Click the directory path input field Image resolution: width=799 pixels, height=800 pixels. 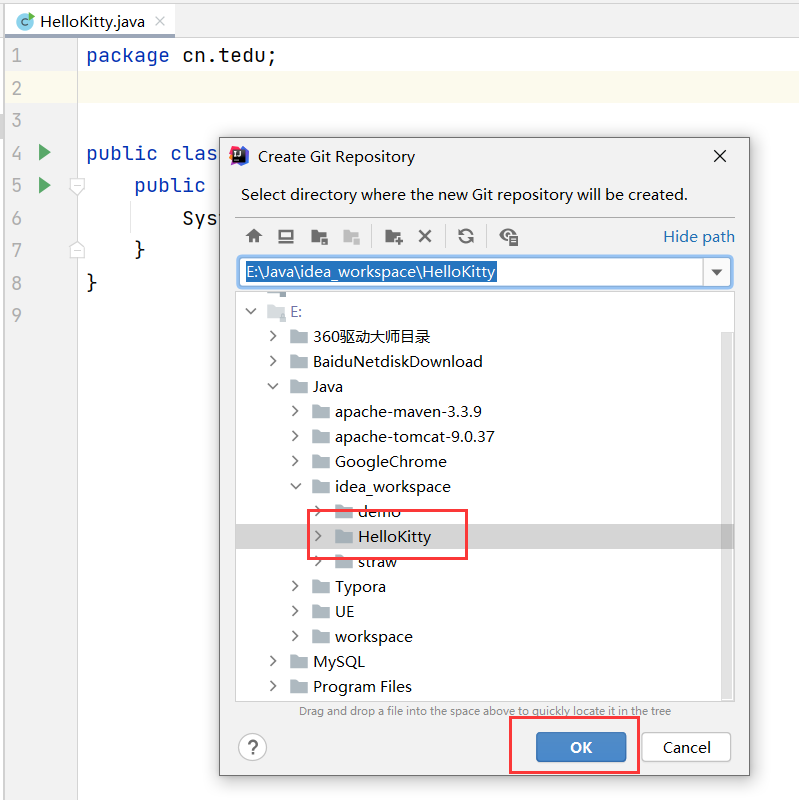[x=471, y=272]
